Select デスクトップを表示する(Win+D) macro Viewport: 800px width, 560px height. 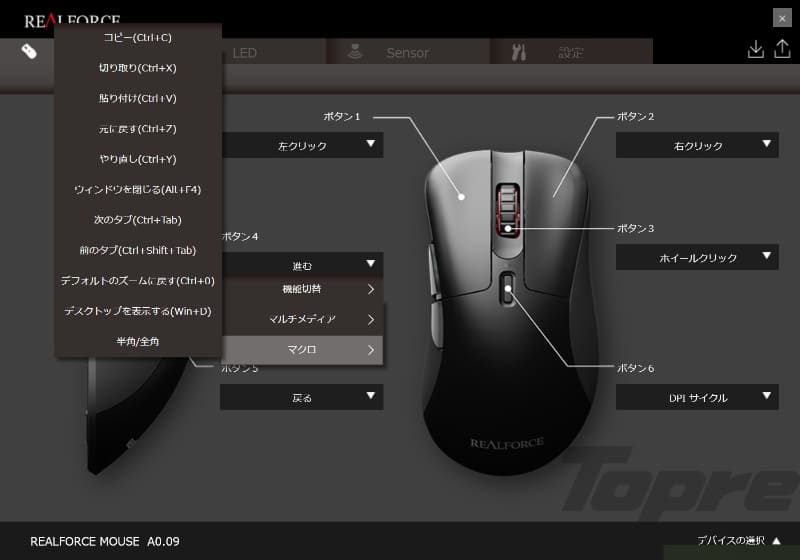tap(138, 311)
